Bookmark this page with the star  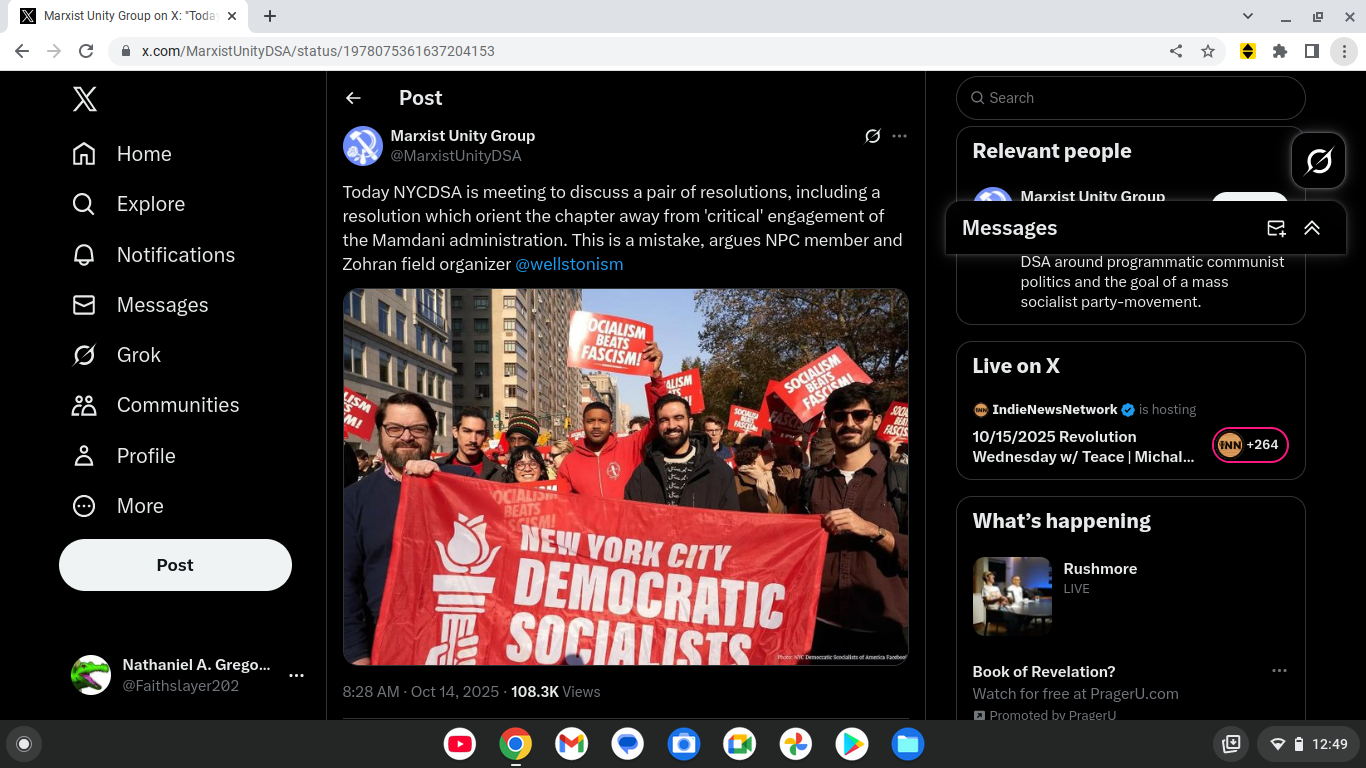click(x=1208, y=51)
